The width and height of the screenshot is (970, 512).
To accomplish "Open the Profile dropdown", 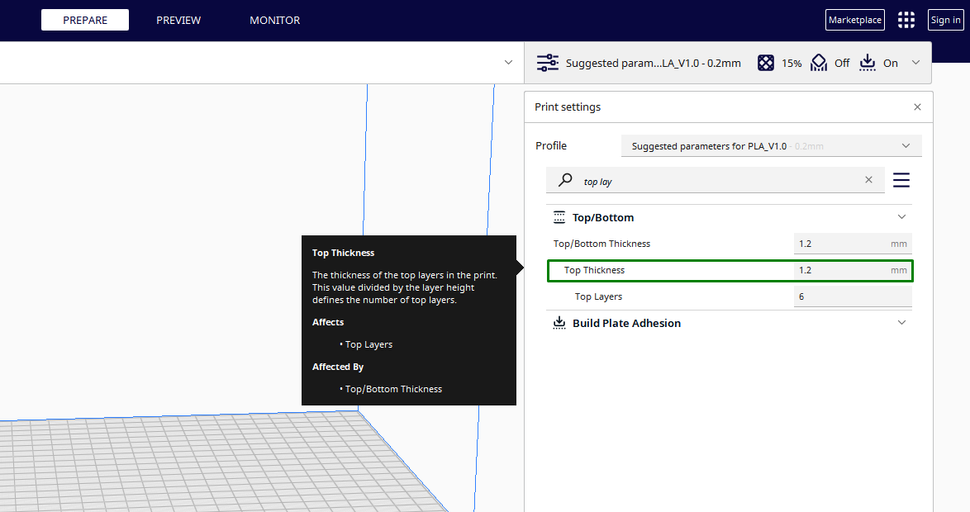I will click(x=771, y=146).
